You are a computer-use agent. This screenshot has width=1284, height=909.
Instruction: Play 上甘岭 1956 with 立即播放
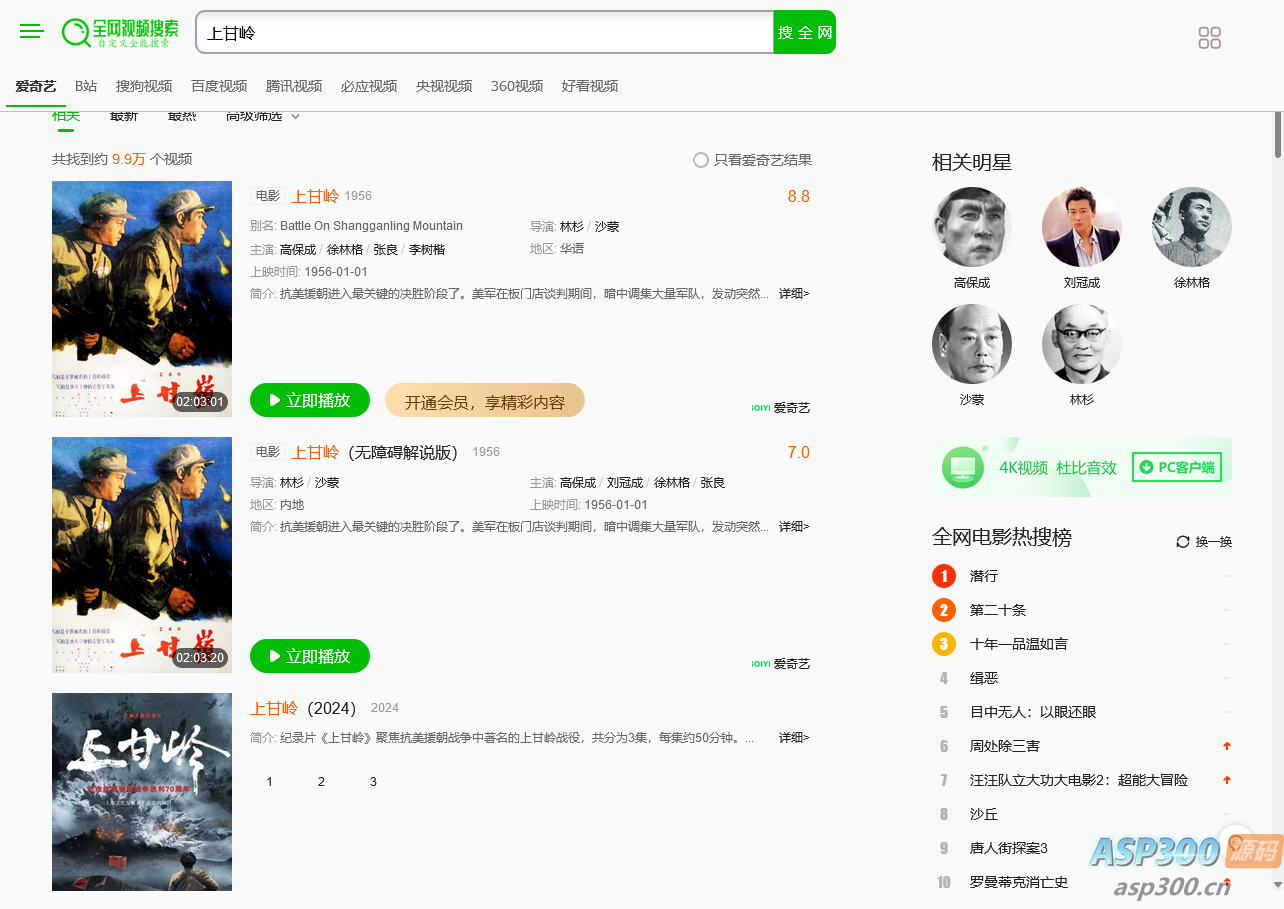310,401
